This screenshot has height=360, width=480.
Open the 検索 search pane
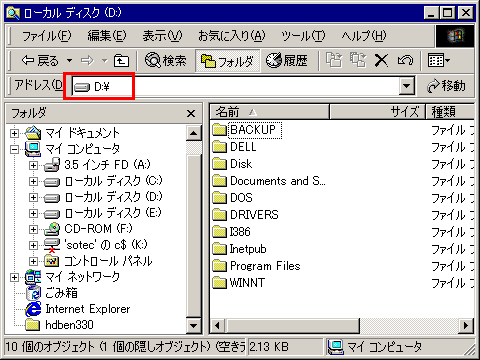pyautogui.click(x=166, y=61)
